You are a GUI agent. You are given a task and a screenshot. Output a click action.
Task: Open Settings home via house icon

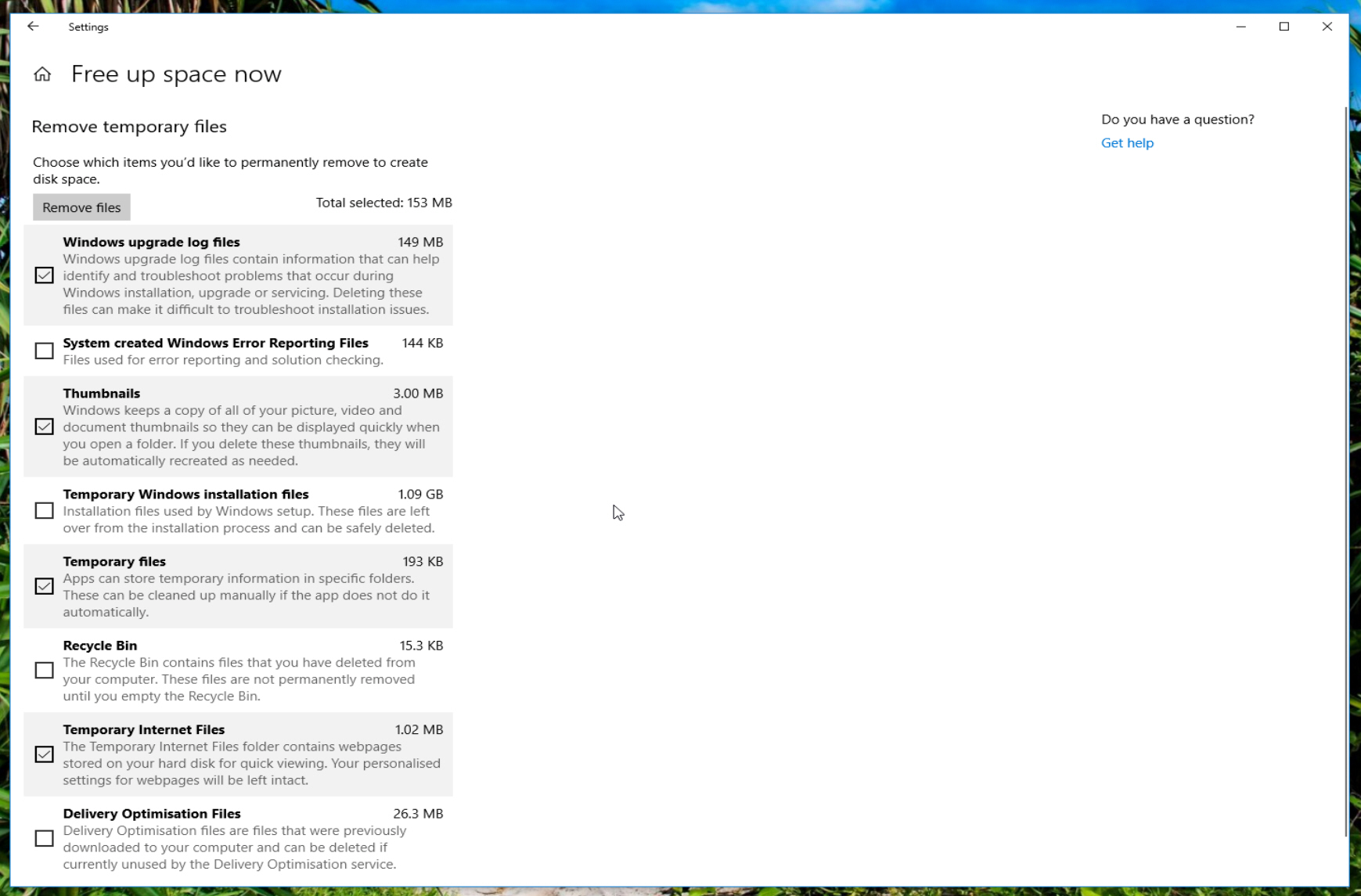42,74
